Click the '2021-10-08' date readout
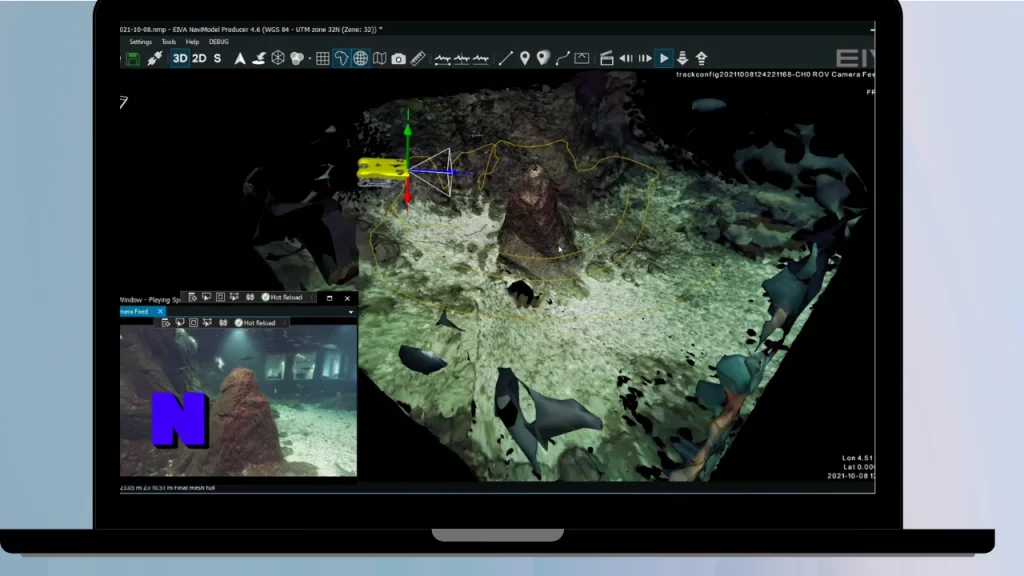Viewport: 1024px width, 576px height. point(848,476)
